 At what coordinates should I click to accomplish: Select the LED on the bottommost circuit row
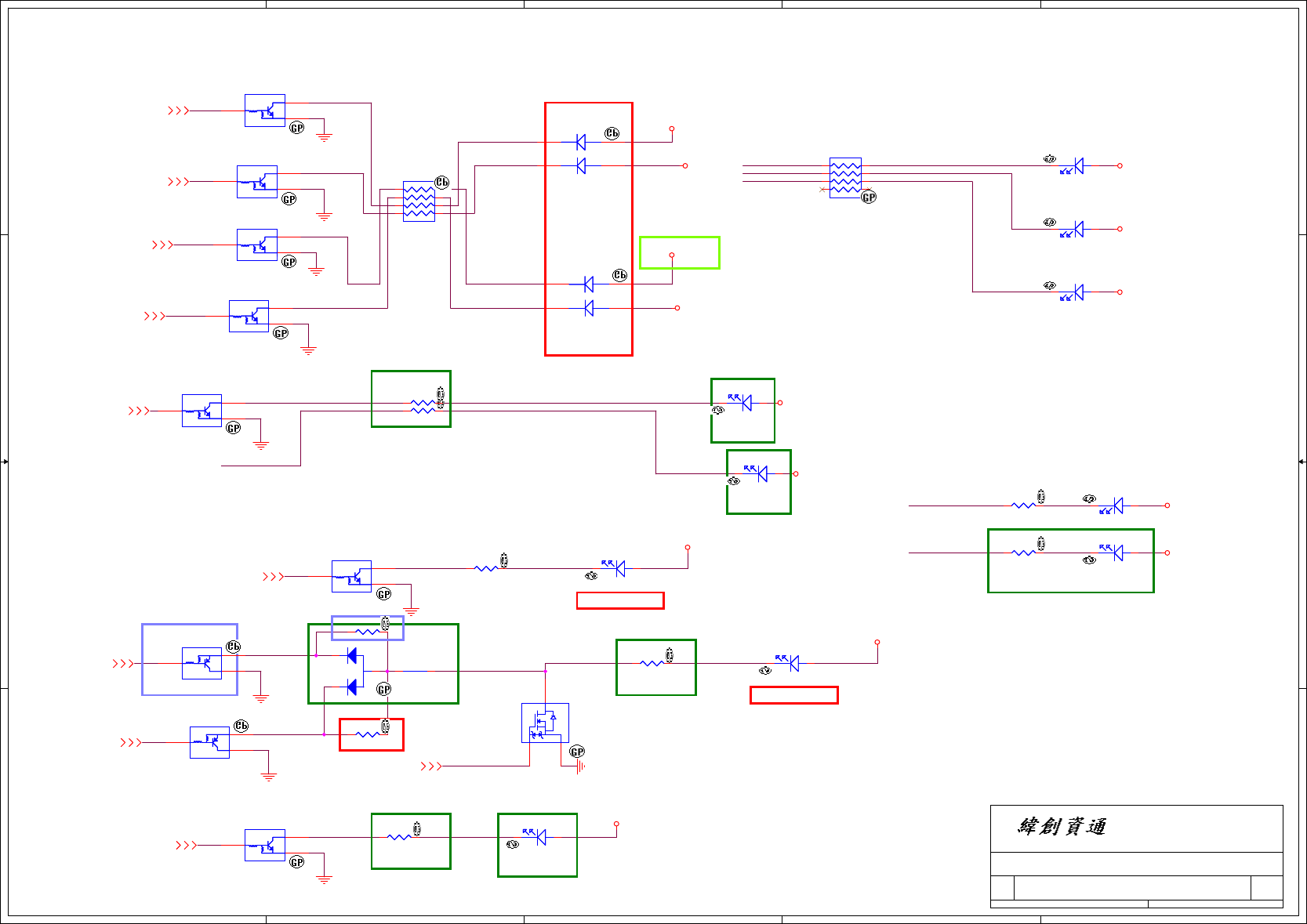click(x=536, y=837)
